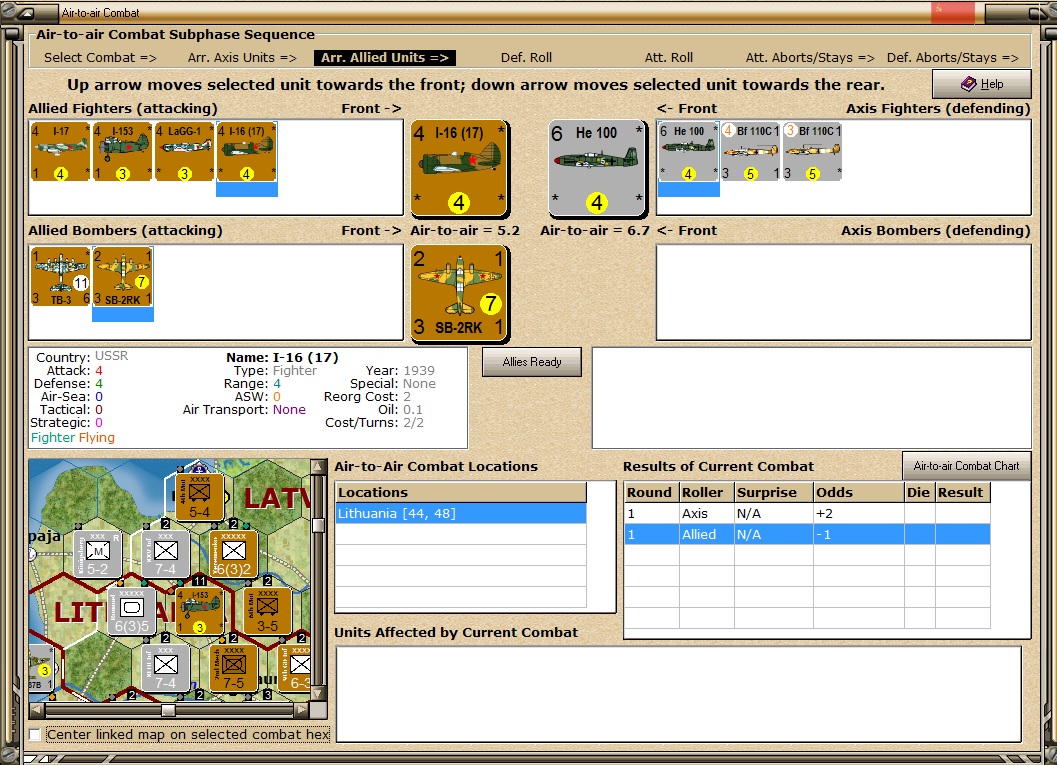Click the 6(3)2 army unit on the map
The image size is (1057, 765).
[x=234, y=555]
